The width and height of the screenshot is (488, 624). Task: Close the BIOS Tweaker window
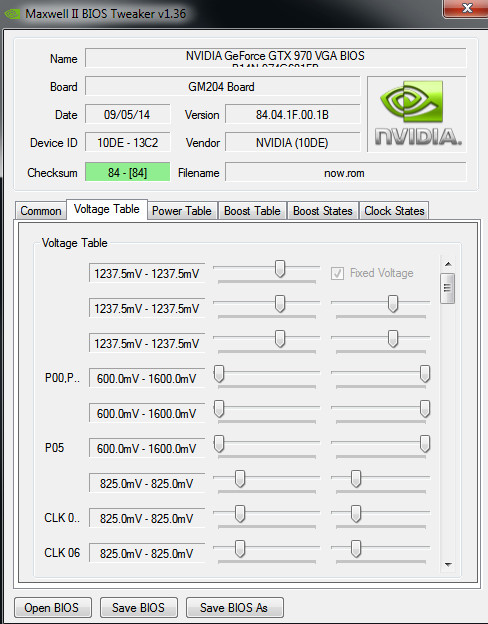coord(466,8)
